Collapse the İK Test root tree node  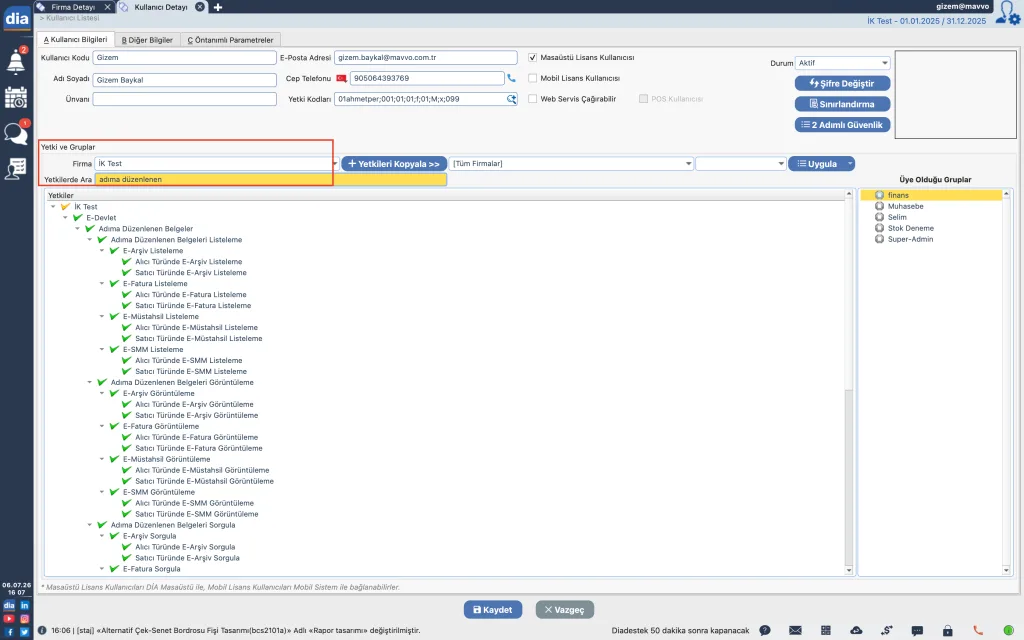(53, 206)
